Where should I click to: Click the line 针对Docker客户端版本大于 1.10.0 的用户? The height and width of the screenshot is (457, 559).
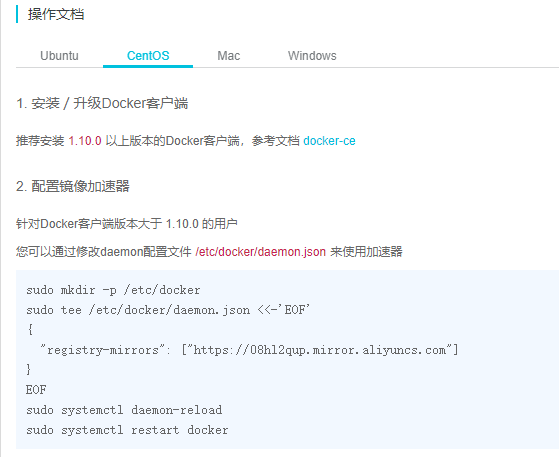click(127, 224)
